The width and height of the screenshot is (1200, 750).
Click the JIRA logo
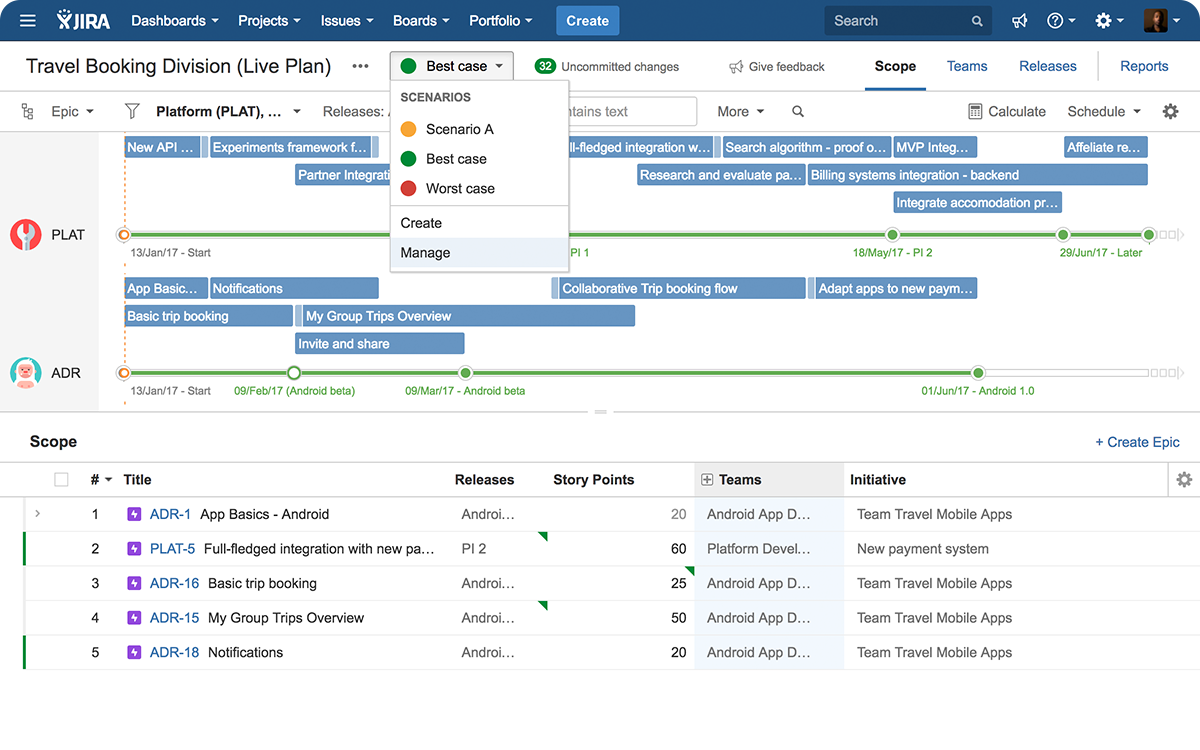[x=83, y=21]
